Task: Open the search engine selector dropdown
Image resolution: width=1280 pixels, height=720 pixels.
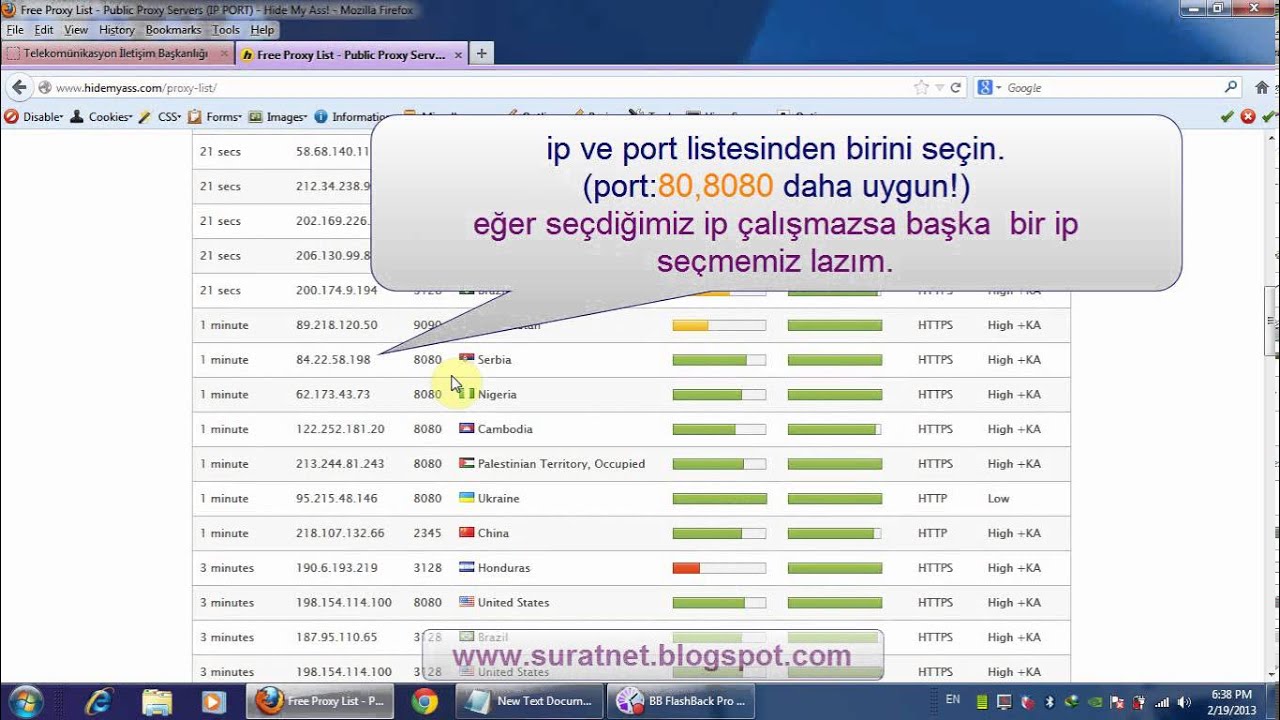Action: [x=987, y=88]
